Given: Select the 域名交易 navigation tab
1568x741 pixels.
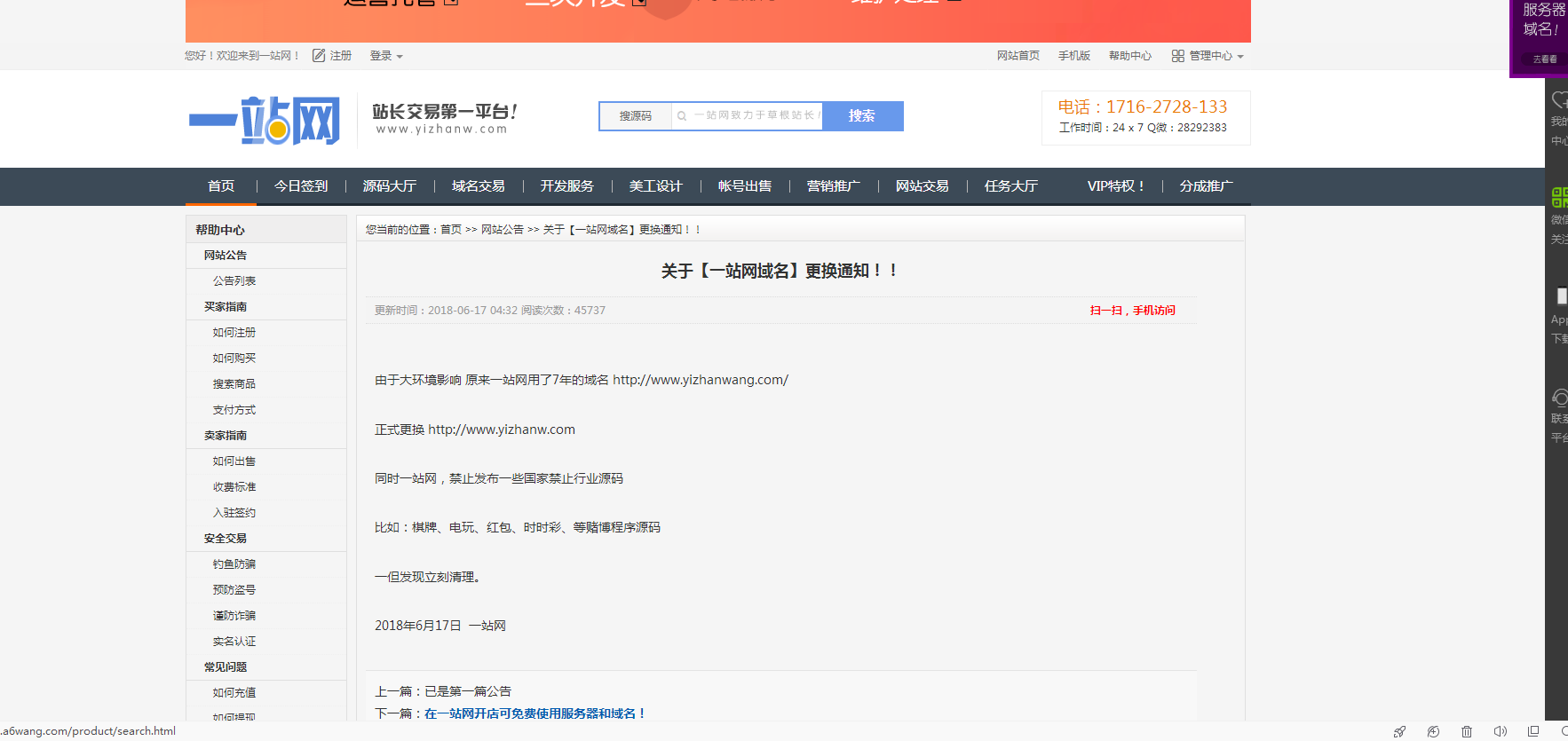Looking at the screenshot, I should [x=478, y=186].
